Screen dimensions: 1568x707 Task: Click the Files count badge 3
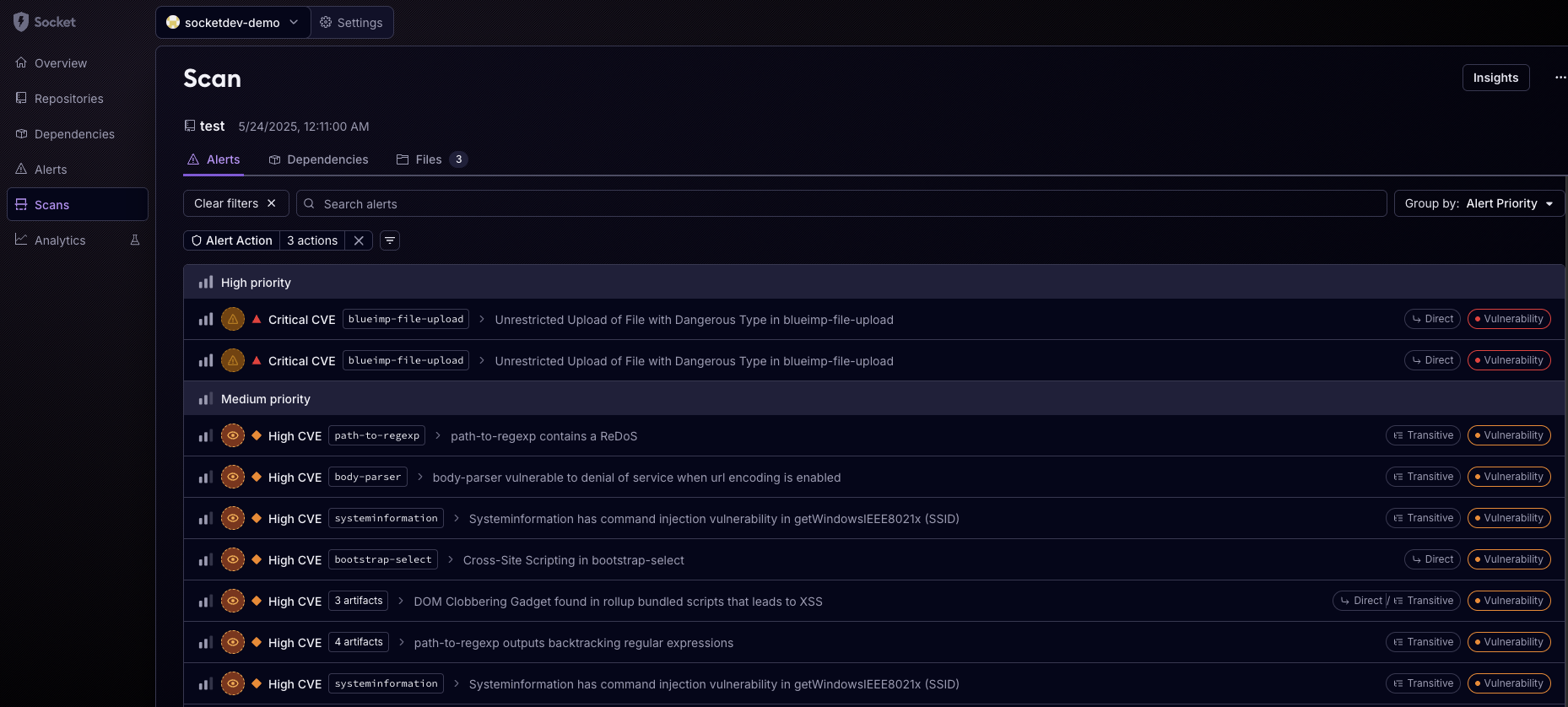pos(458,159)
